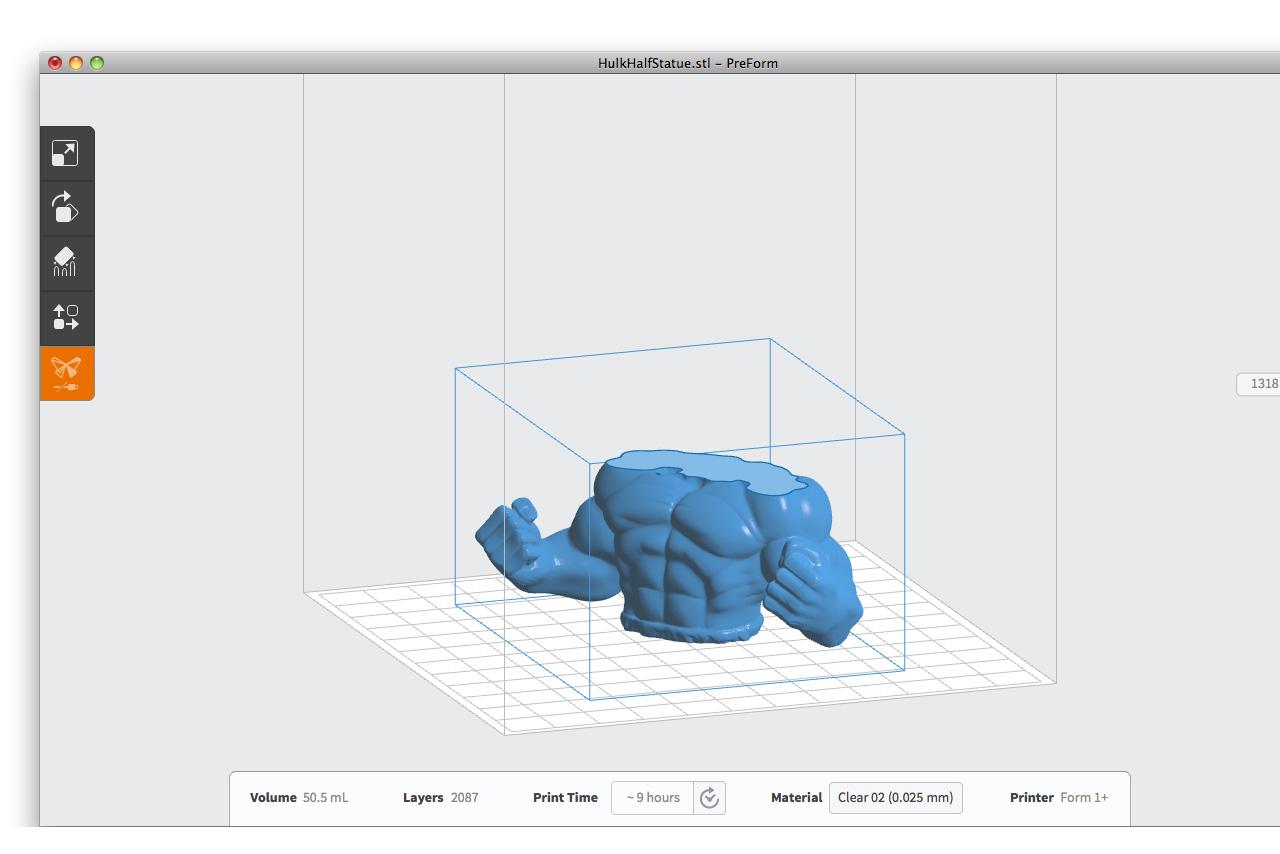Open the Supports generation tool
Image resolution: width=1280 pixels, height=854 pixels.
pos(66,263)
